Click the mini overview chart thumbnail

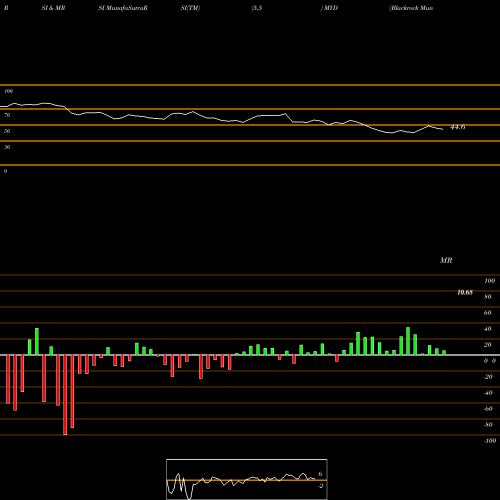pos(247,479)
